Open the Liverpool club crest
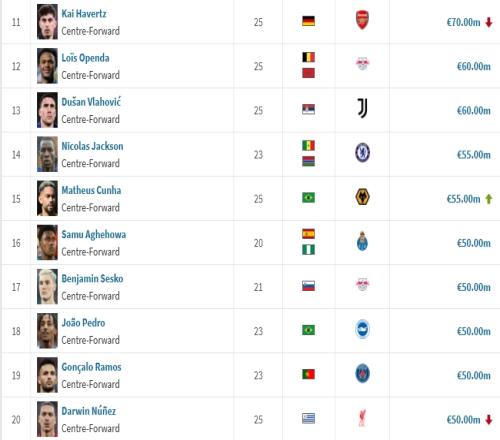500x440 pixels. (x=362, y=418)
